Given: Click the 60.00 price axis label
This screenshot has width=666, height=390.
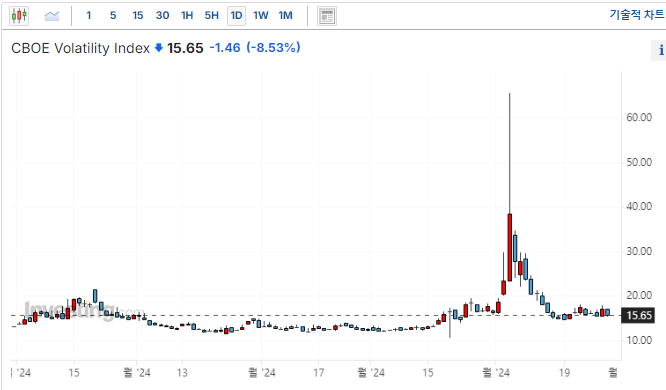Looking at the screenshot, I should click(x=639, y=117).
